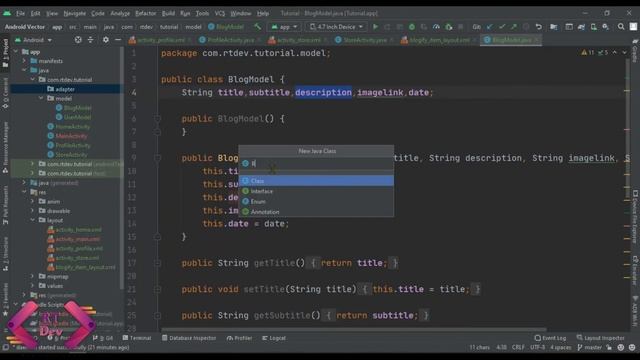Viewport: 640px width, 360px height.
Task: Click the CRLF line separator status entry
Action: point(518,347)
